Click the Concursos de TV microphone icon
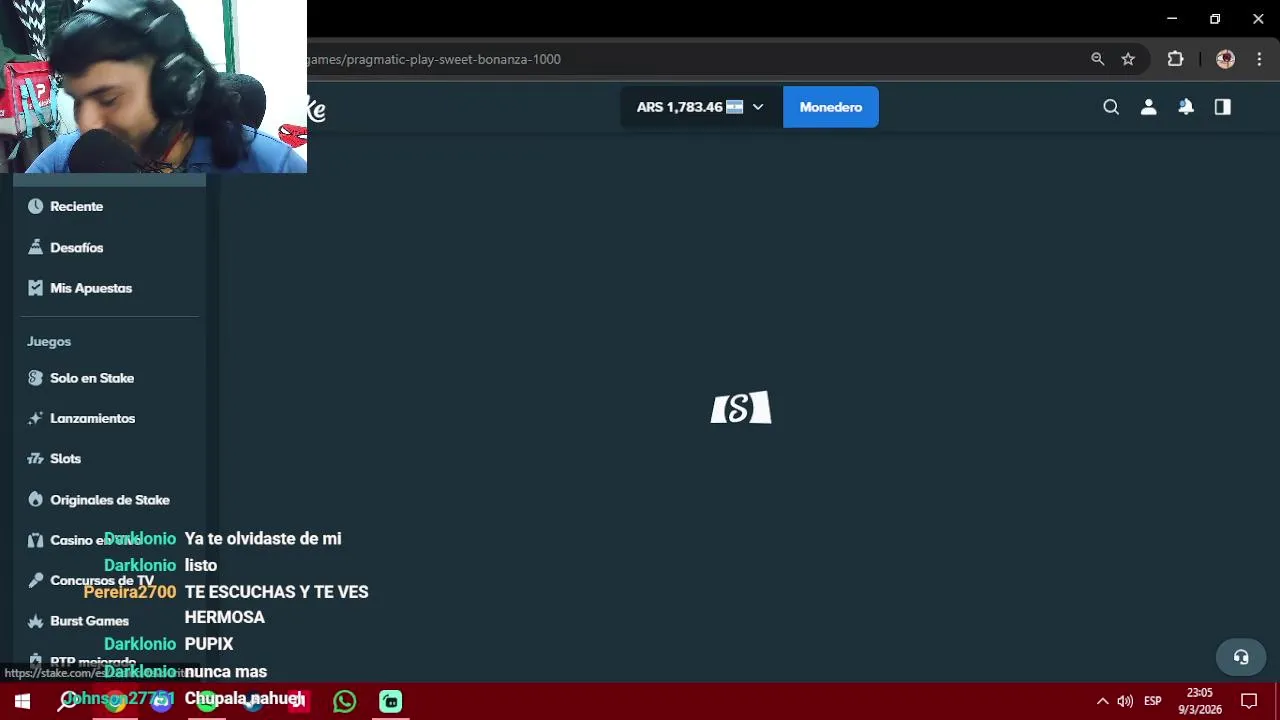The image size is (1280, 720). [x=36, y=580]
